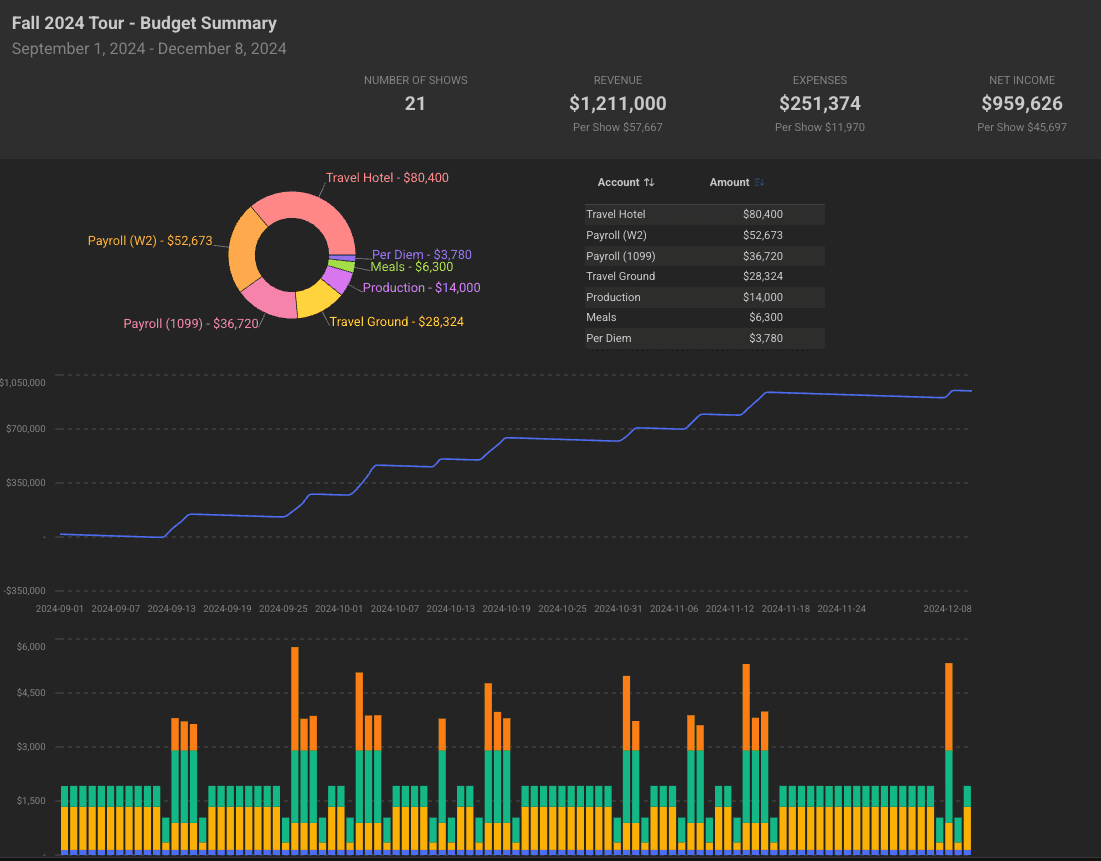The image size is (1101, 861).
Task: Click the green Meals donut slice
Action: click(343, 265)
